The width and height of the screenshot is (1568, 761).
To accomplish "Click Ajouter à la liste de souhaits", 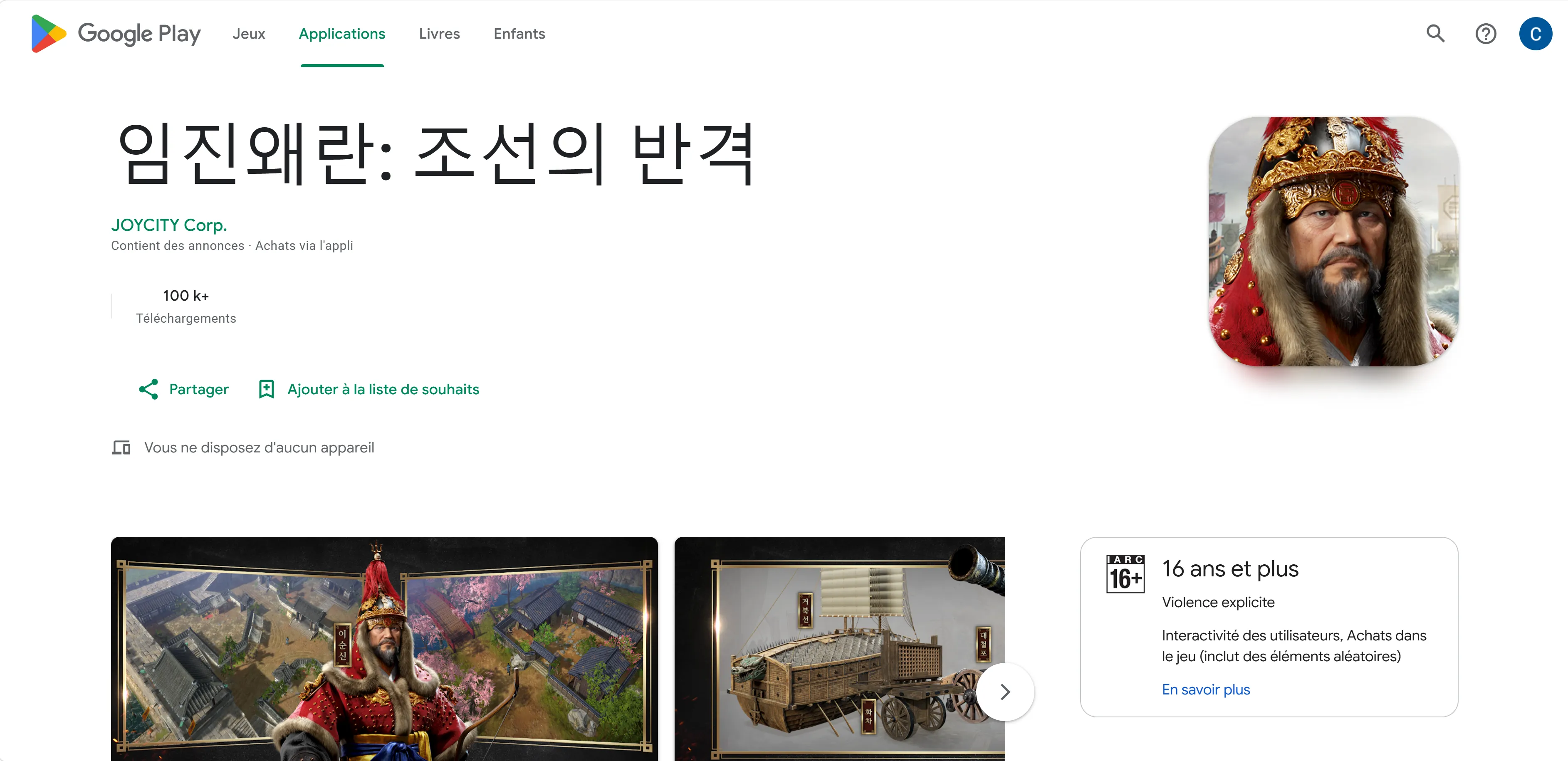I will (369, 389).
